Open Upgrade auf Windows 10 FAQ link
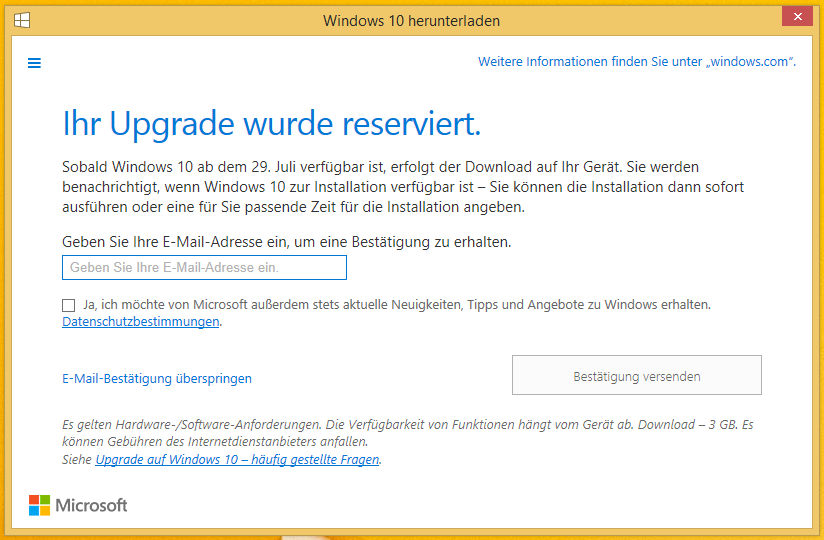 point(237,459)
